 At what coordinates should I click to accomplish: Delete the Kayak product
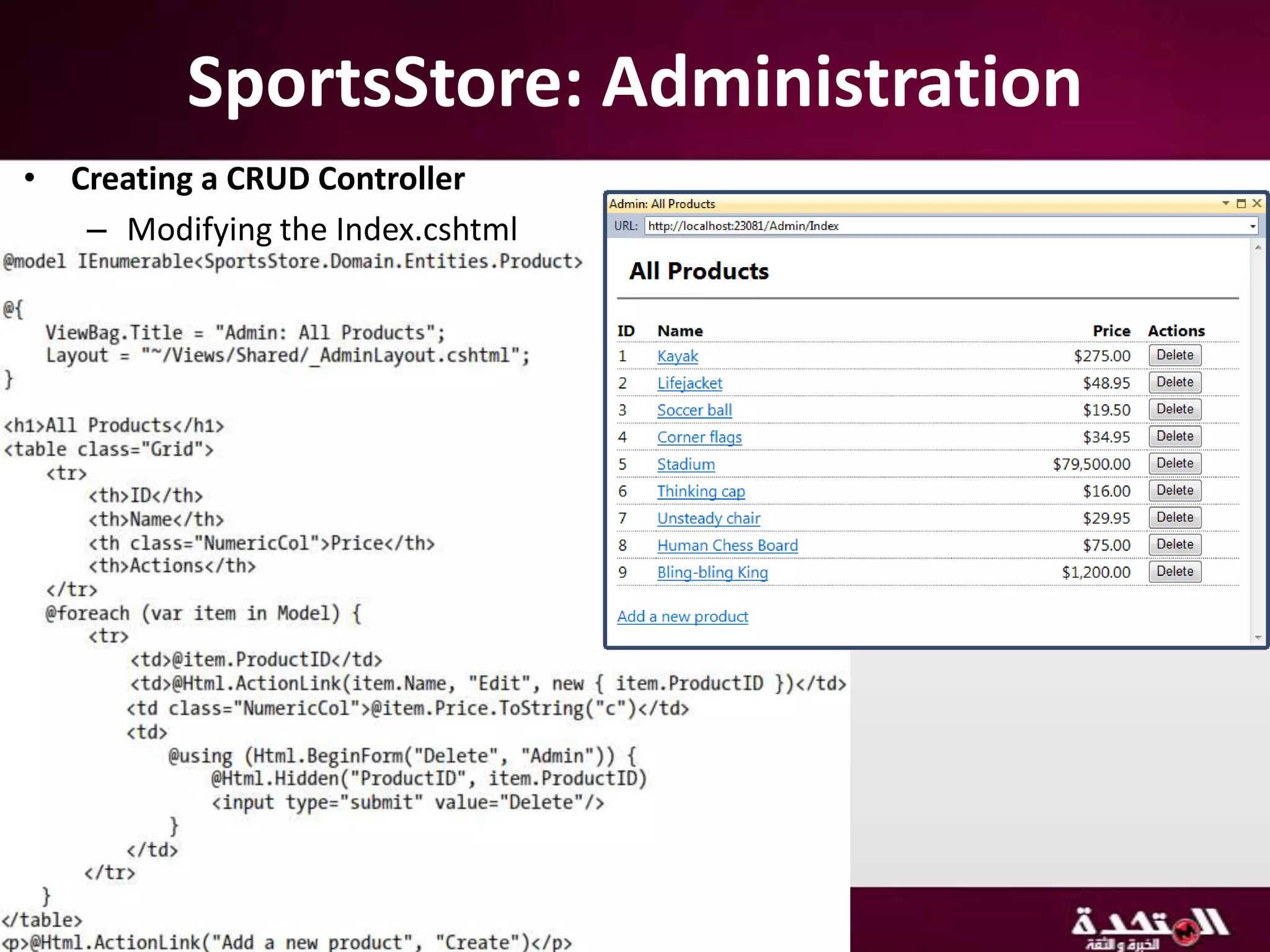pos(1175,355)
